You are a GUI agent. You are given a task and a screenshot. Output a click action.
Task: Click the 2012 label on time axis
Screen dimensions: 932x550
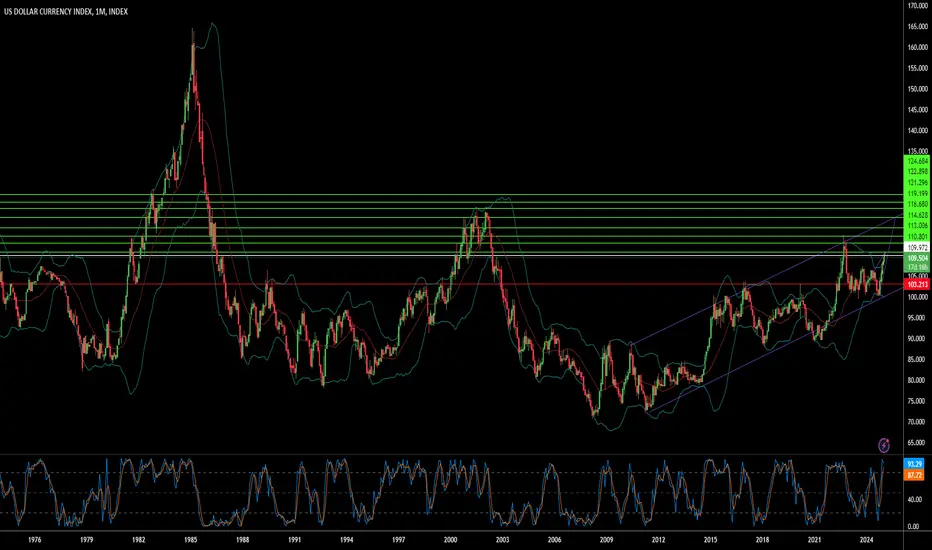[659, 540]
